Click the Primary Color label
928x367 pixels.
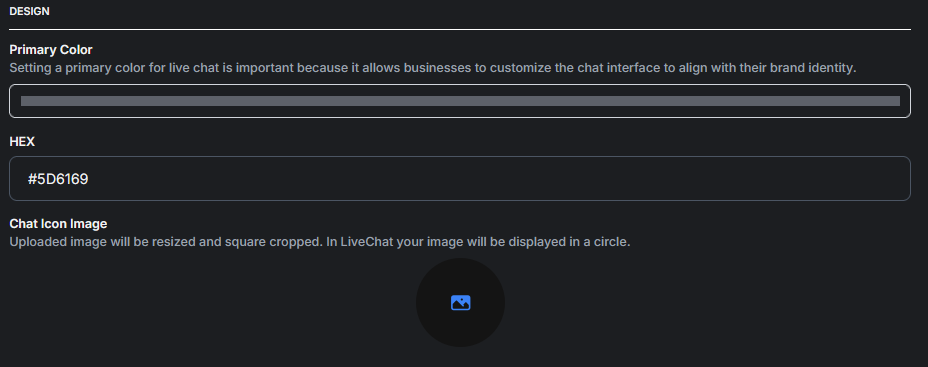click(x=51, y=50)
